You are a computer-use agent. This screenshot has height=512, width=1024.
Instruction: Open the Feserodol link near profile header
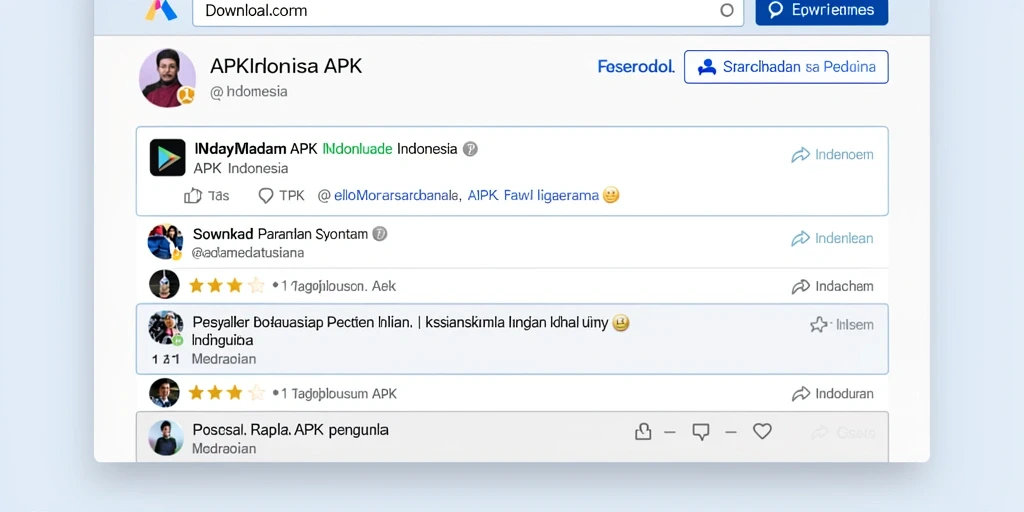coord(636,67)
